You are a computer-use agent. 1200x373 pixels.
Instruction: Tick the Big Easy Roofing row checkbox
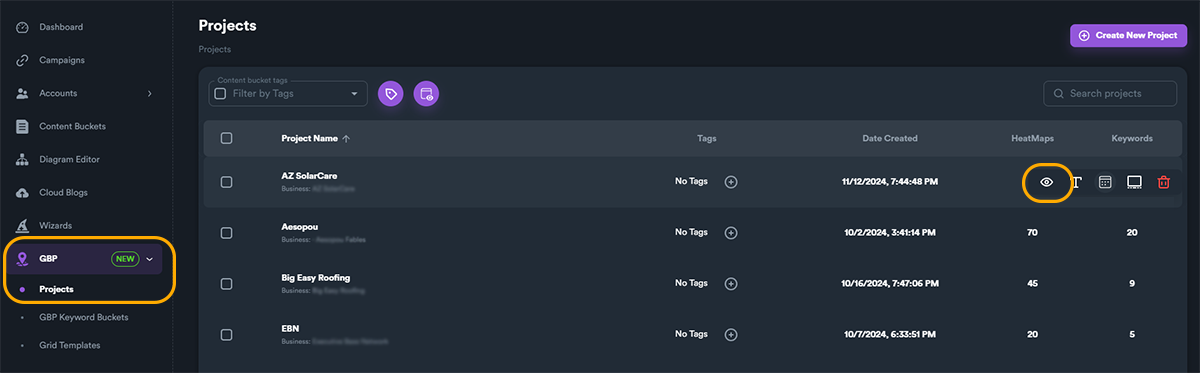pos(226,283)
